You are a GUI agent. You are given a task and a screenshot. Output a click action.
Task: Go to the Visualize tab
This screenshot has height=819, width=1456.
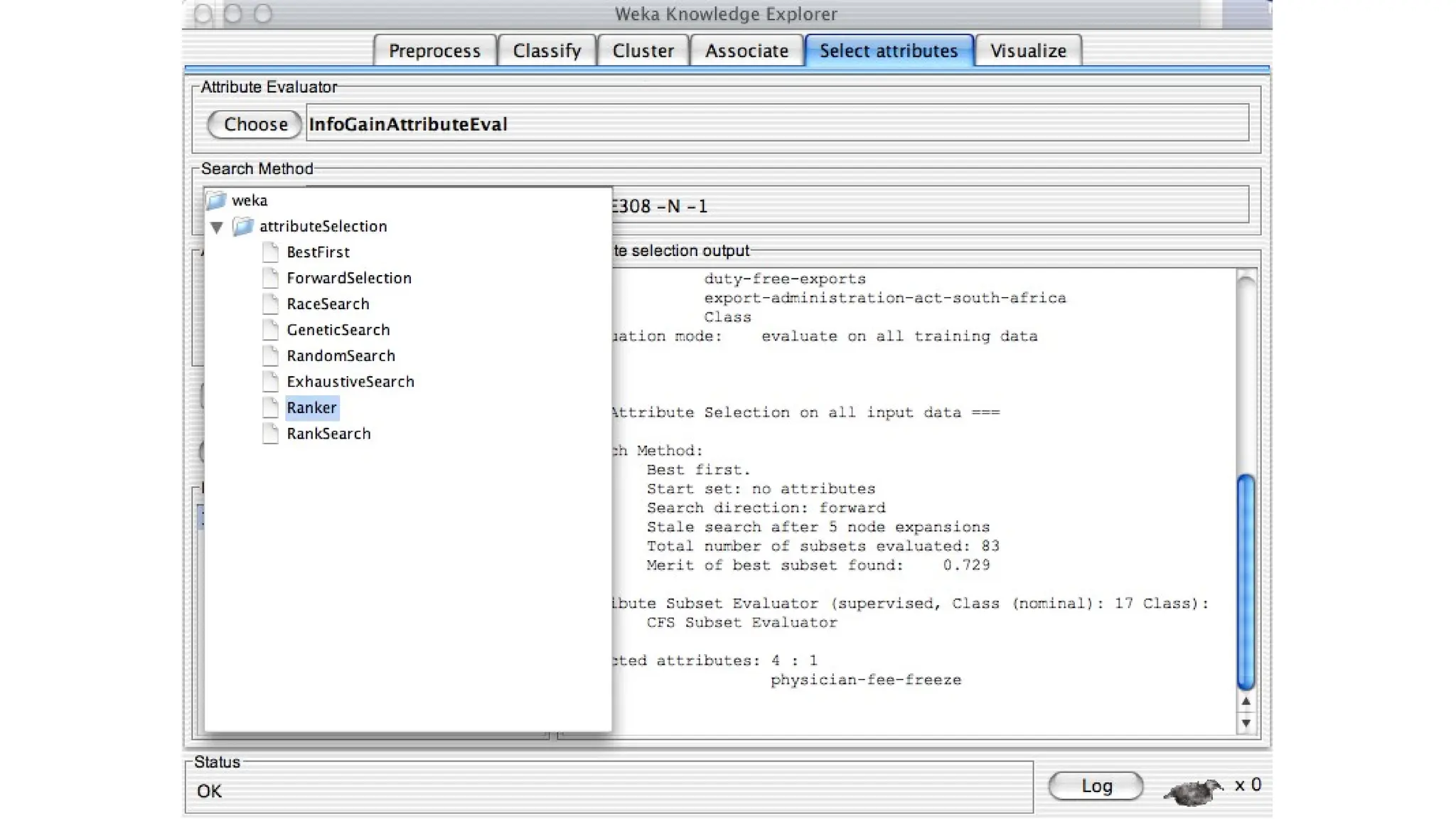click(x=1028, y=51)
